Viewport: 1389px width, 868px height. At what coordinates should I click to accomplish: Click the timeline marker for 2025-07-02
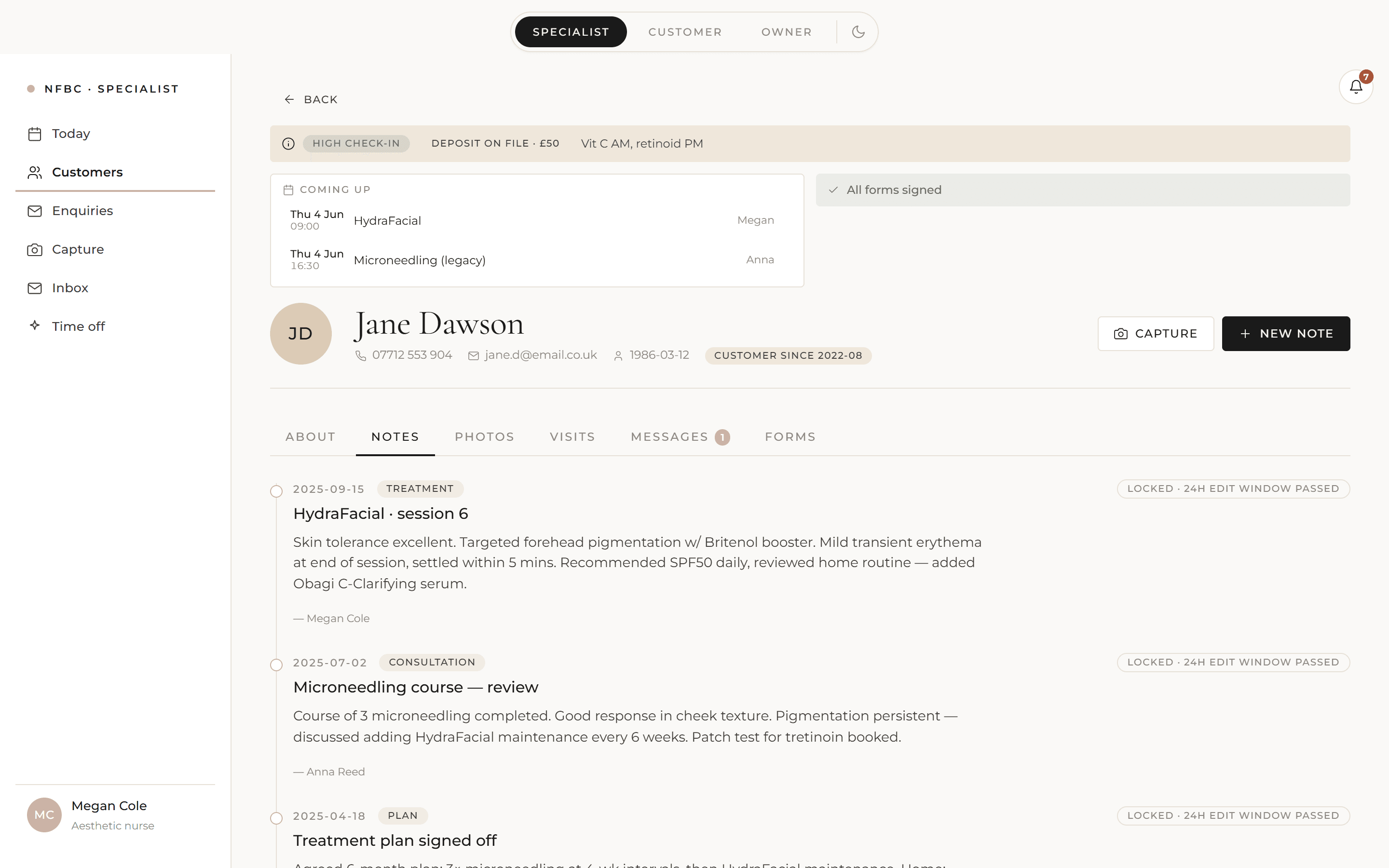pyautogui.click(x=276, y=665)
